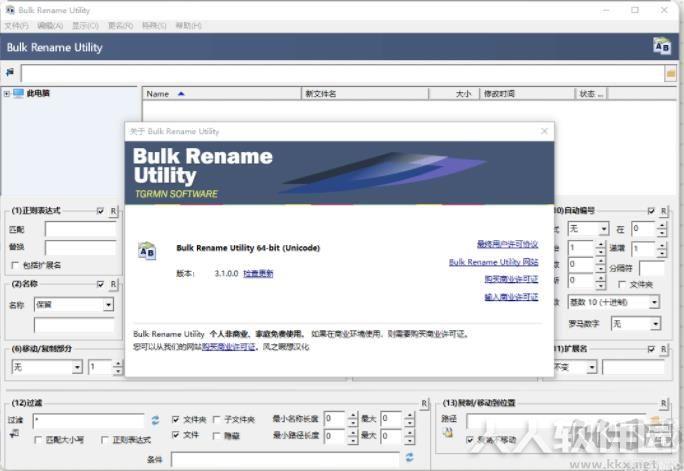The height and width of the screenshot is (471, 684).
Task: Toggle the (2)名称 enable checkbox
Action: click(x=100, y=284)
